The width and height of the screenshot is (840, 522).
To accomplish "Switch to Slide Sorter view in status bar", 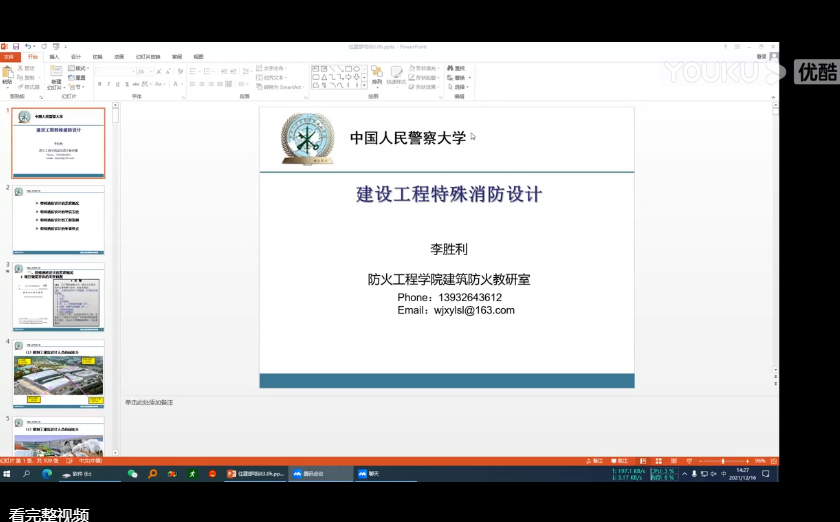I will [658, 461].
